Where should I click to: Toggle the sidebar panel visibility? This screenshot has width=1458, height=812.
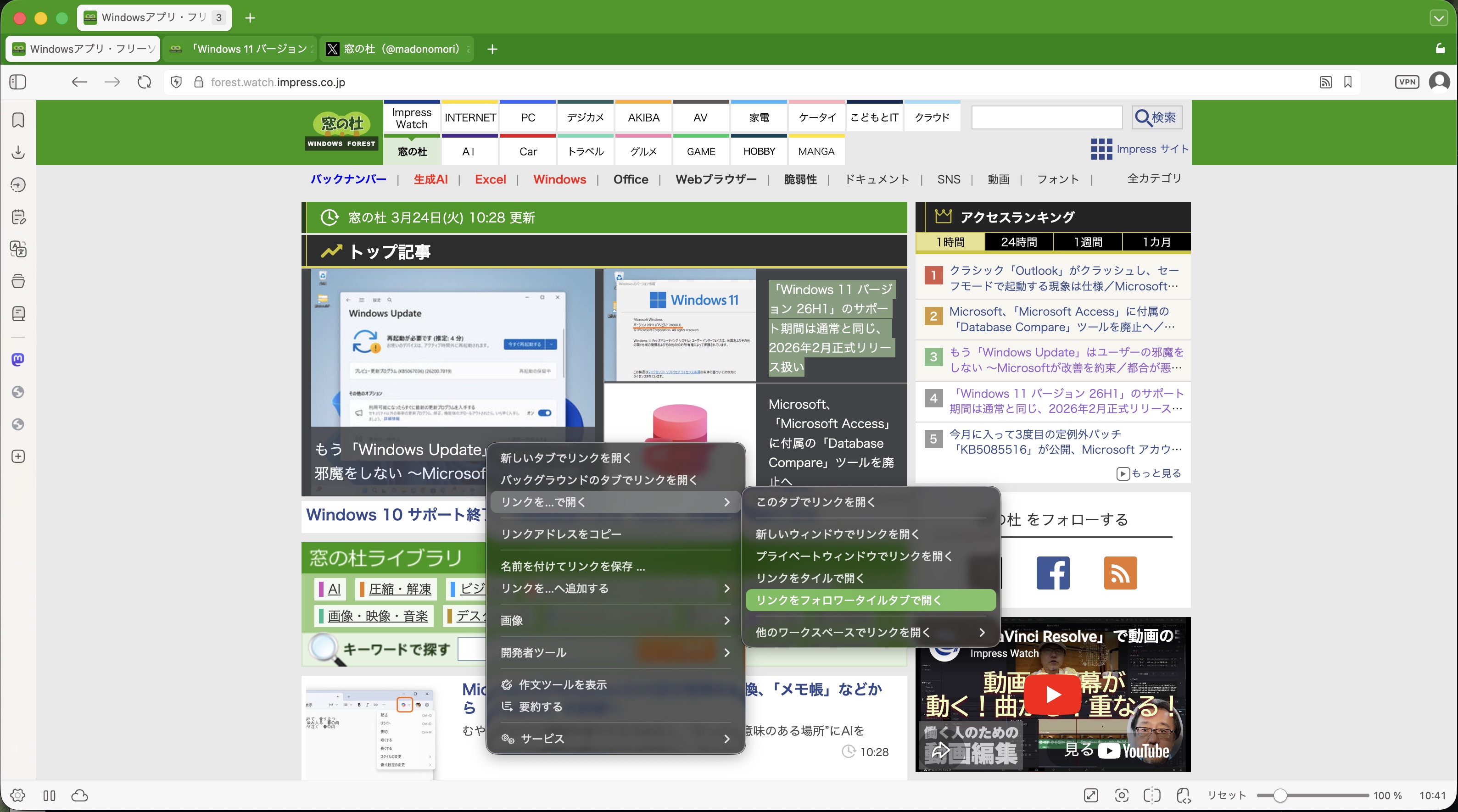[17, 82]
